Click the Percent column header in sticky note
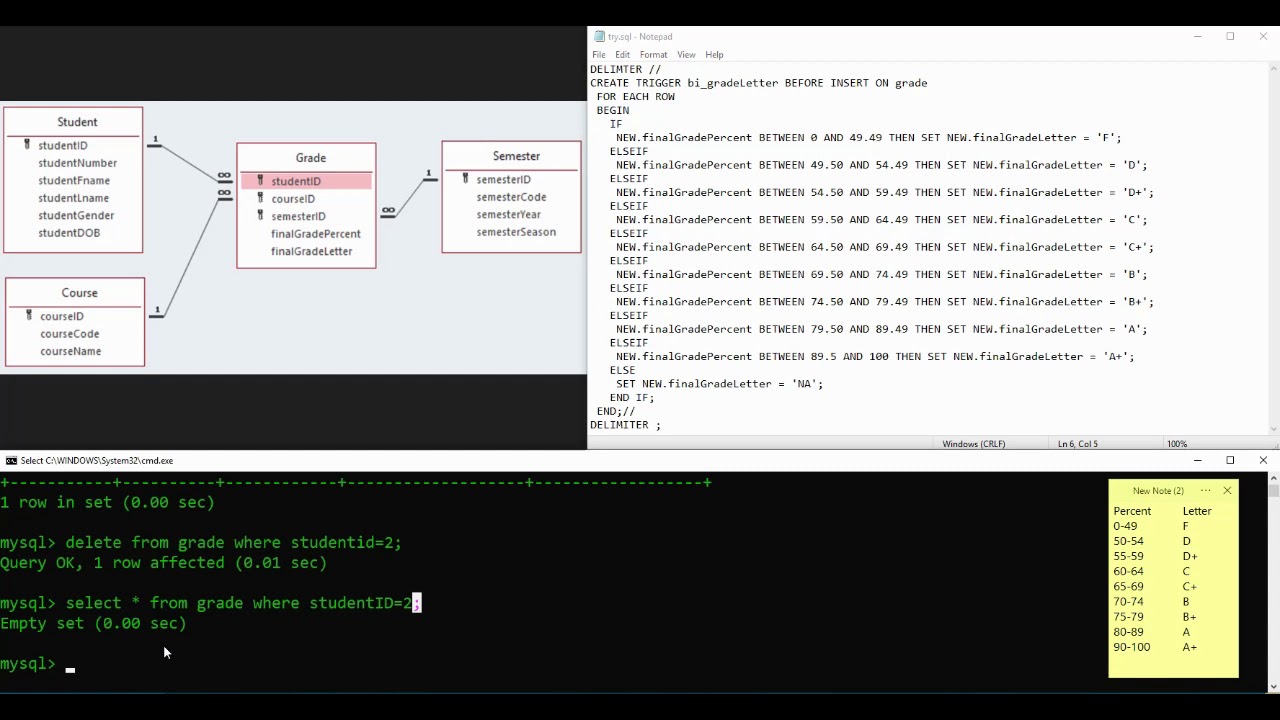 point(1132,511)
